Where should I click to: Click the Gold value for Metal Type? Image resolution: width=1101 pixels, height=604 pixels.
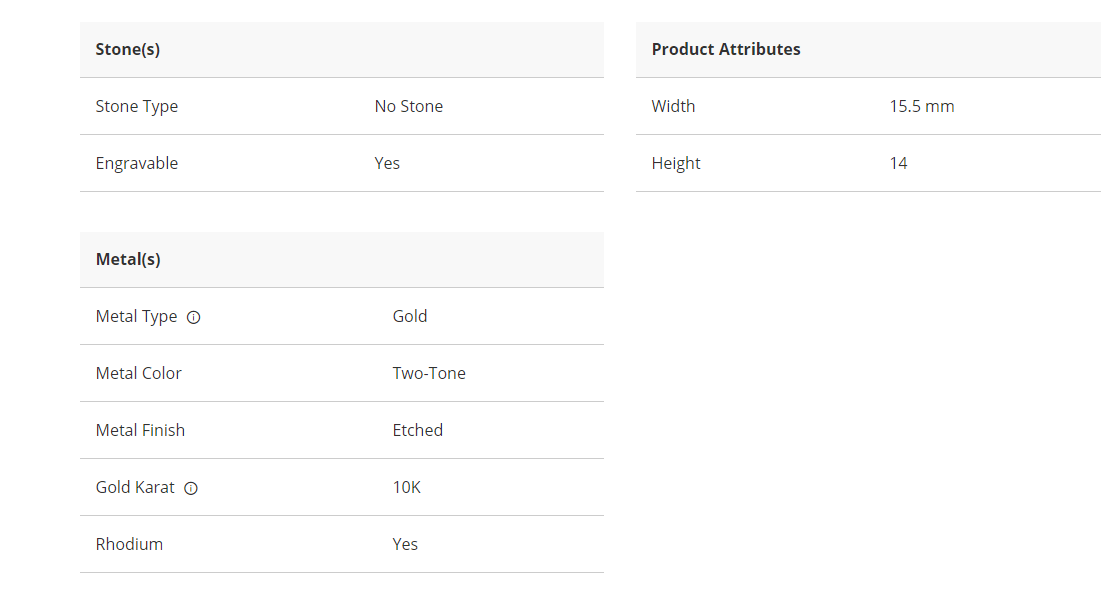pyautogui.click(x=410, y=316)
